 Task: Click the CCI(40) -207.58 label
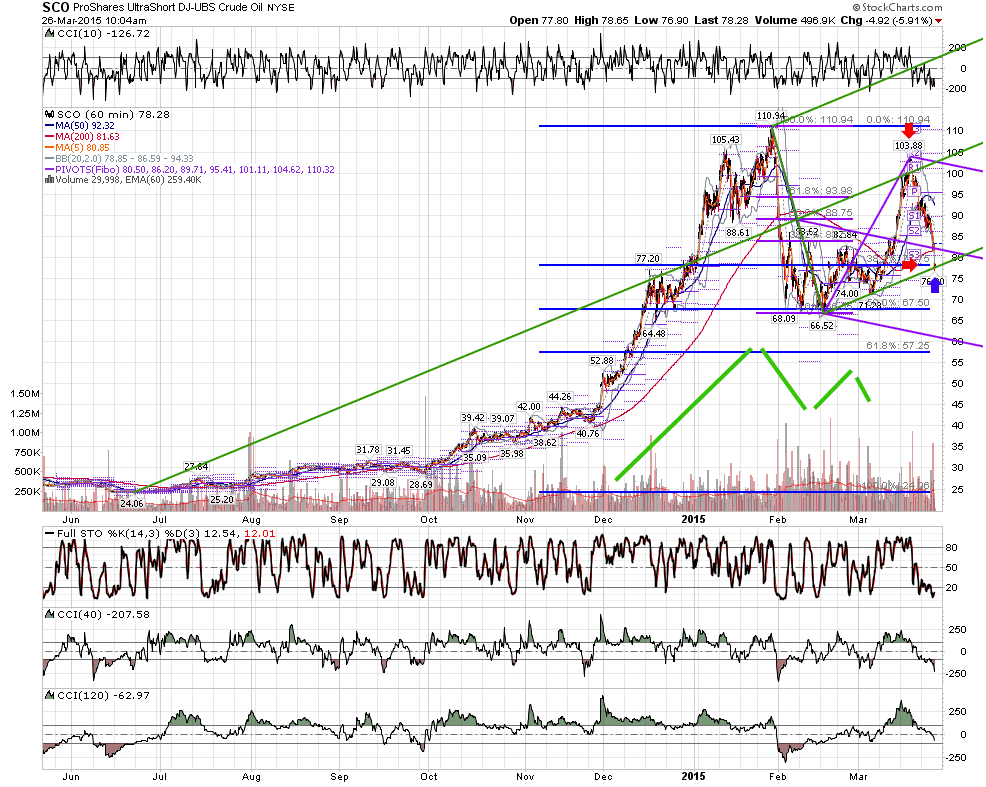pyautogui.click(x=103, y=614)
